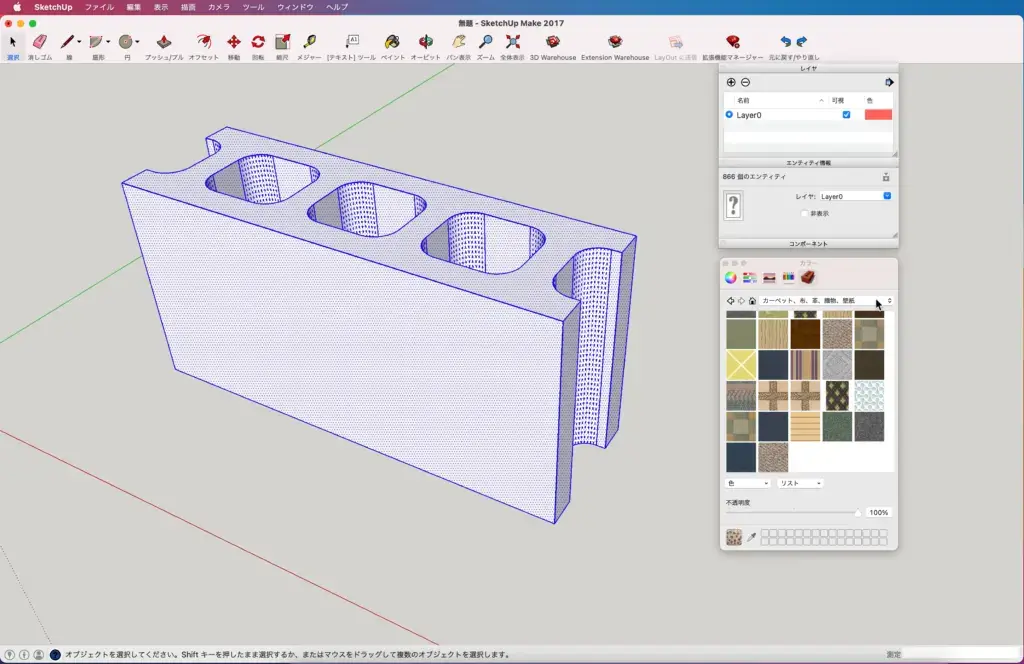The height and width of the screenshot is (664, 1024).
Task: Enable the hidden (非表示) checkbox
Action: point(805,213)
